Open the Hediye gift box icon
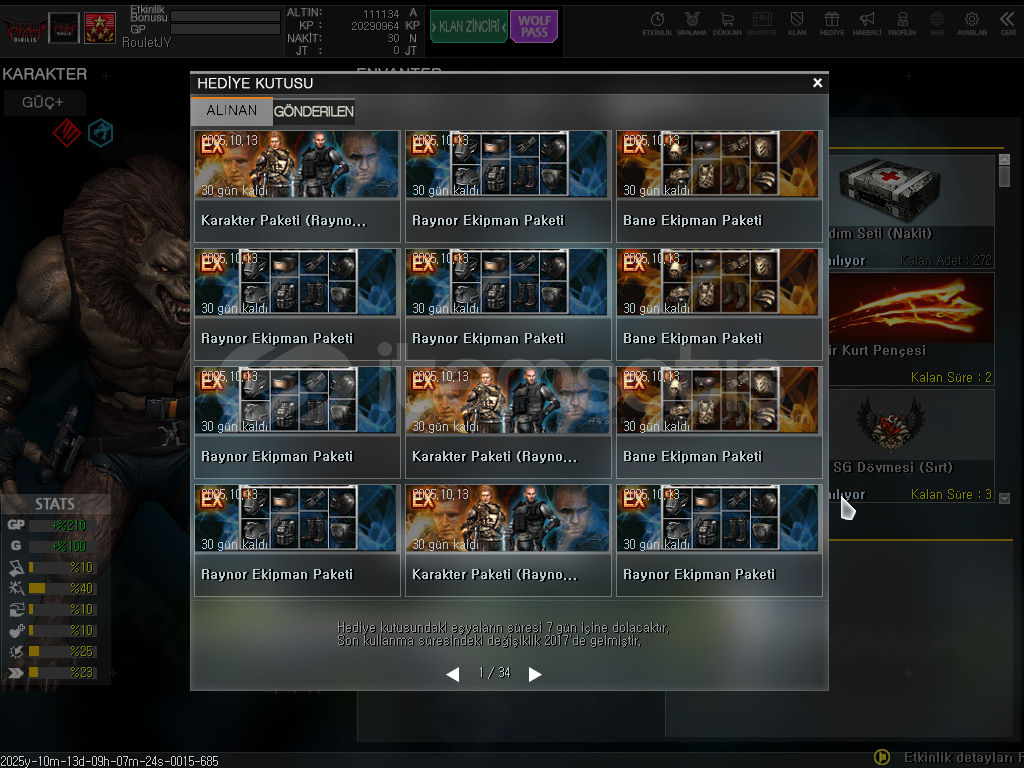Image resolution: width=1024 pixels, height=768 pixels. point(832,23)
